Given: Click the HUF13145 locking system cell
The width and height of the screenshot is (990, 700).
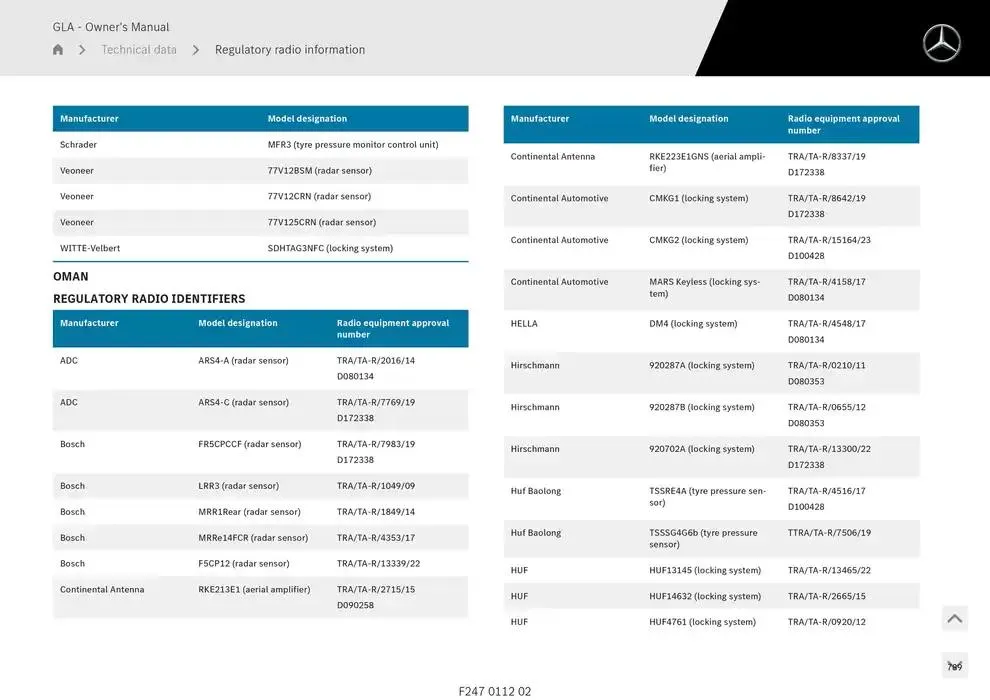Looking at the screenshot, I should tap(705, 571).
